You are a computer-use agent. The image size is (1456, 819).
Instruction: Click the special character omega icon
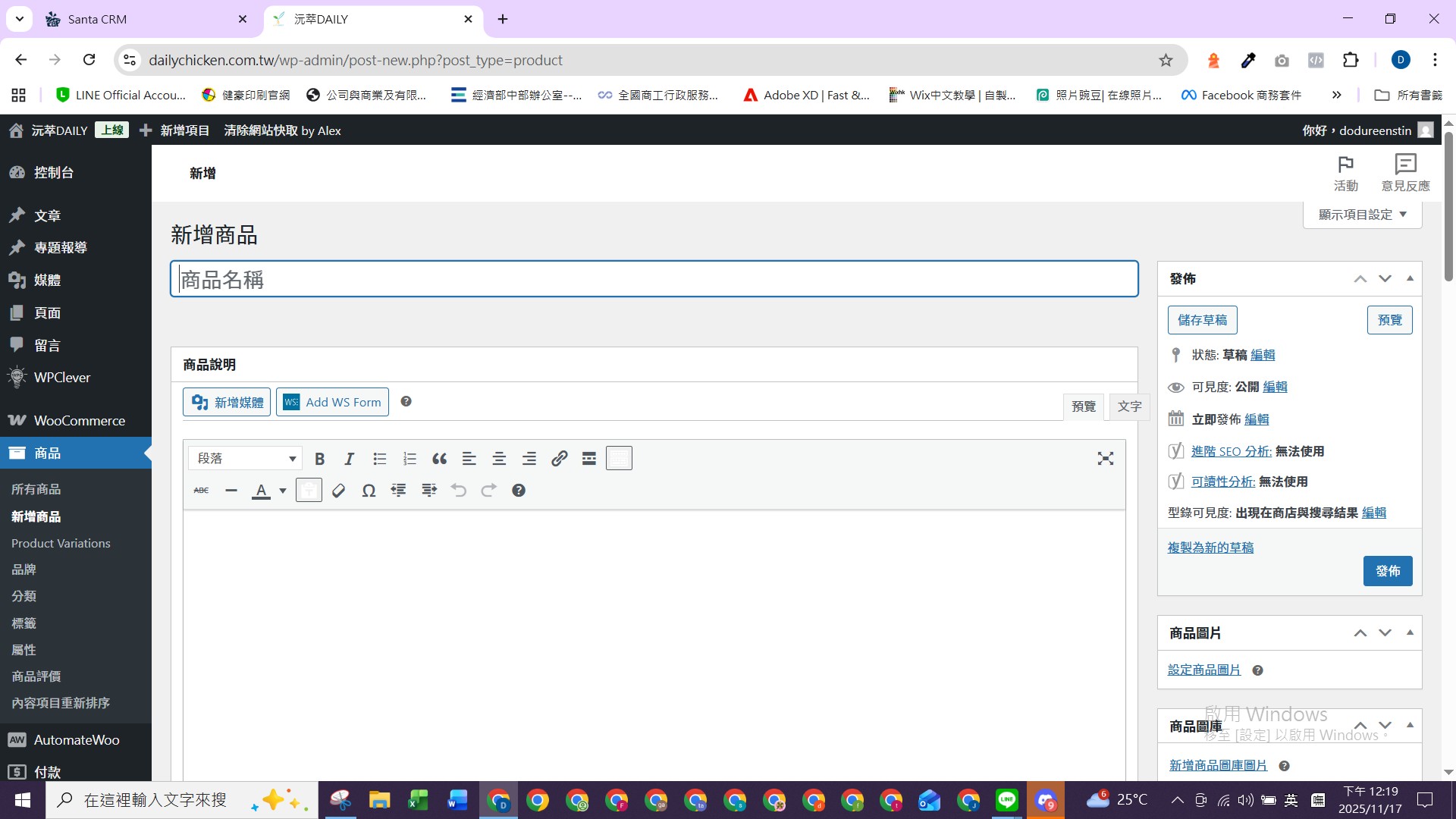click(x=369, y=491)
